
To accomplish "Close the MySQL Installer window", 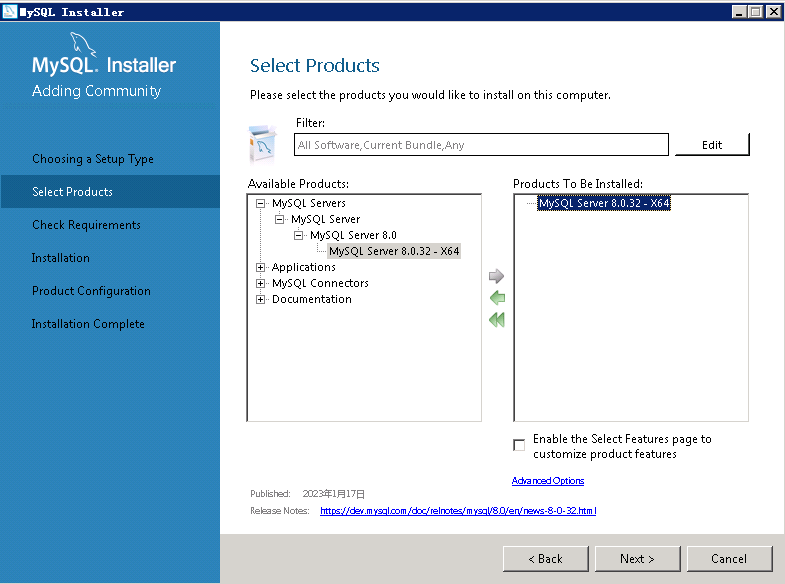I will click(x=773, y=12).
